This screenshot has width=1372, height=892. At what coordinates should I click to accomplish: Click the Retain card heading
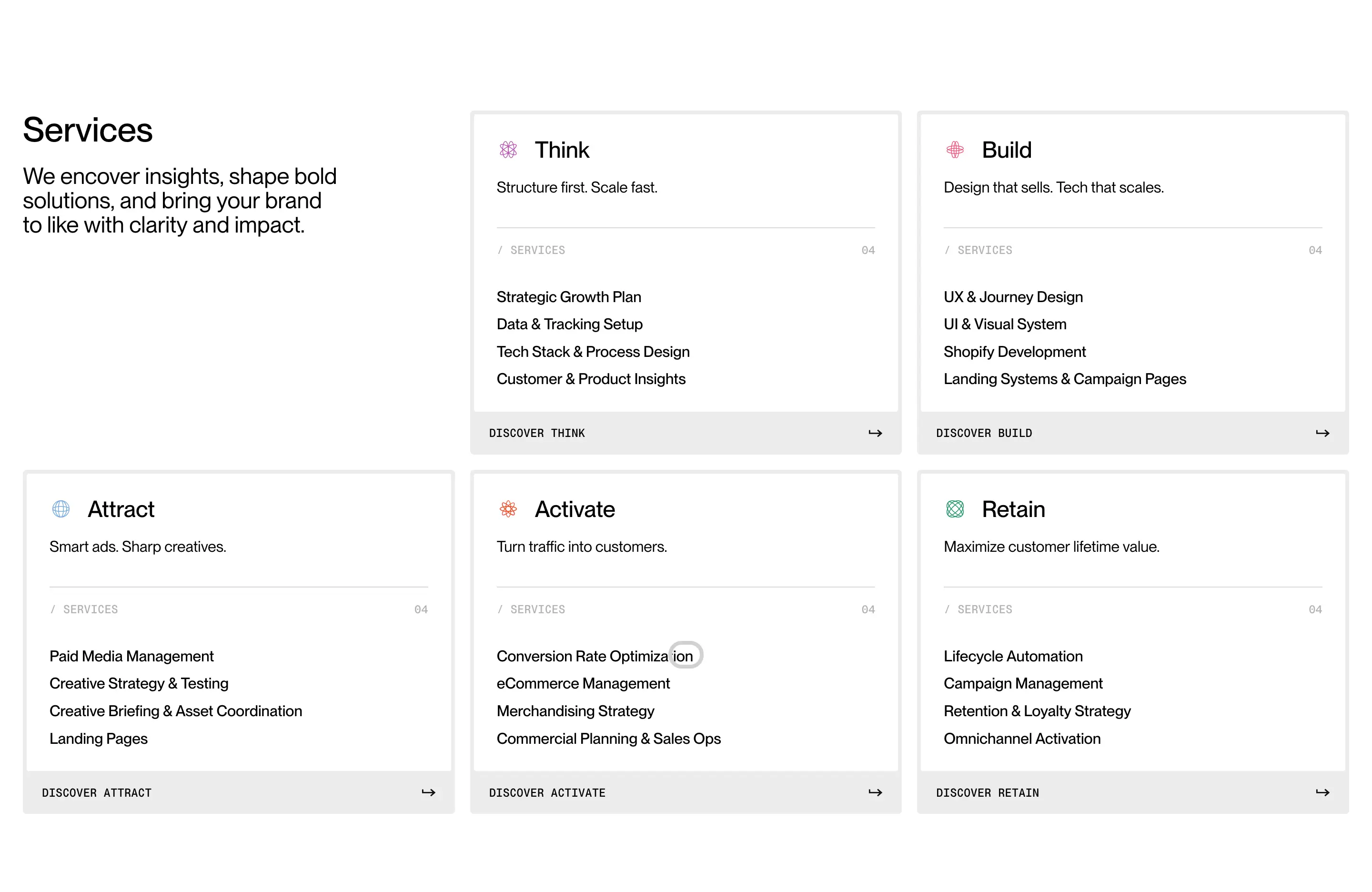1013,509
